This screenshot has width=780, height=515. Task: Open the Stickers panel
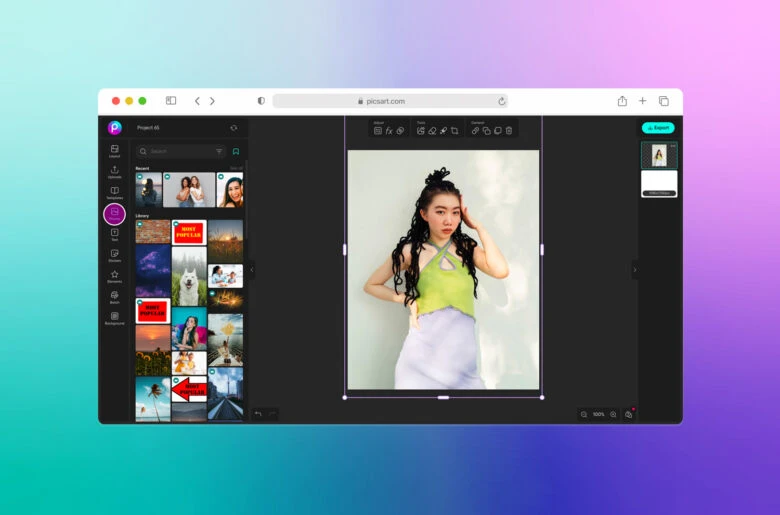pyautogui.click(x=114, y=255)
